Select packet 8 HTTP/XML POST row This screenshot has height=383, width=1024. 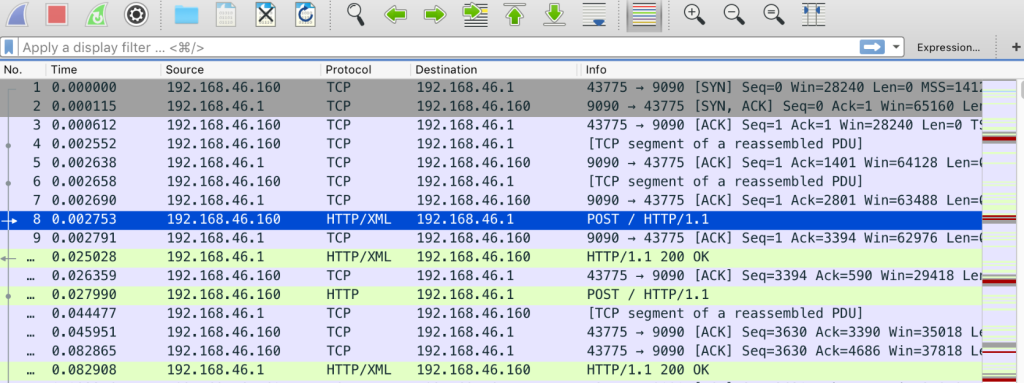490,220
